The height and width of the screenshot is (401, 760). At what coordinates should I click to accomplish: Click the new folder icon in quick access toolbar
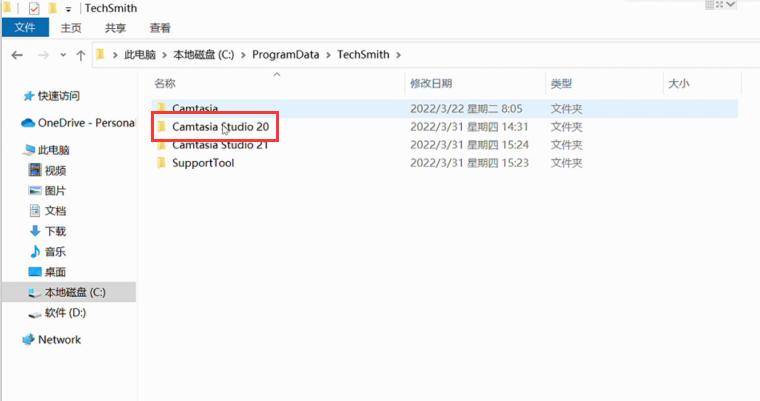[52, 8]
